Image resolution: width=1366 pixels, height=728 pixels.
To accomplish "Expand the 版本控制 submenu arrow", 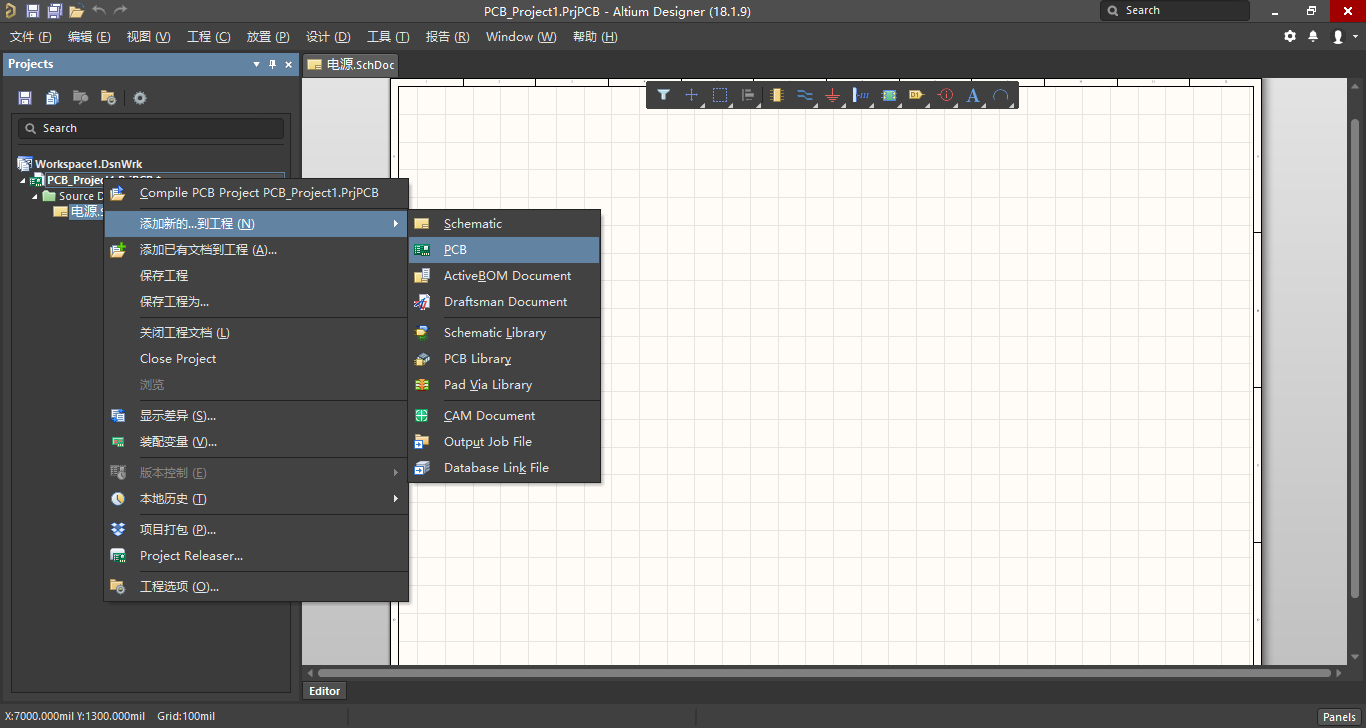I will [395, 472].
